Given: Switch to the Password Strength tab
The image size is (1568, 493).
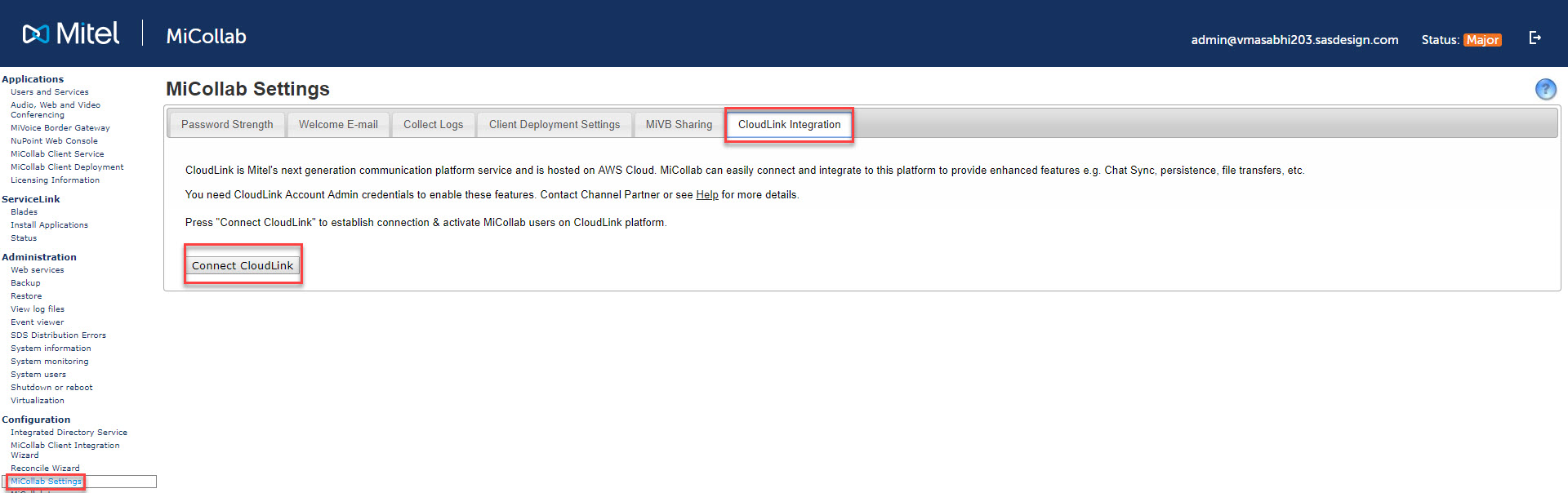Looking at the screenshot, I should point(227,125).
